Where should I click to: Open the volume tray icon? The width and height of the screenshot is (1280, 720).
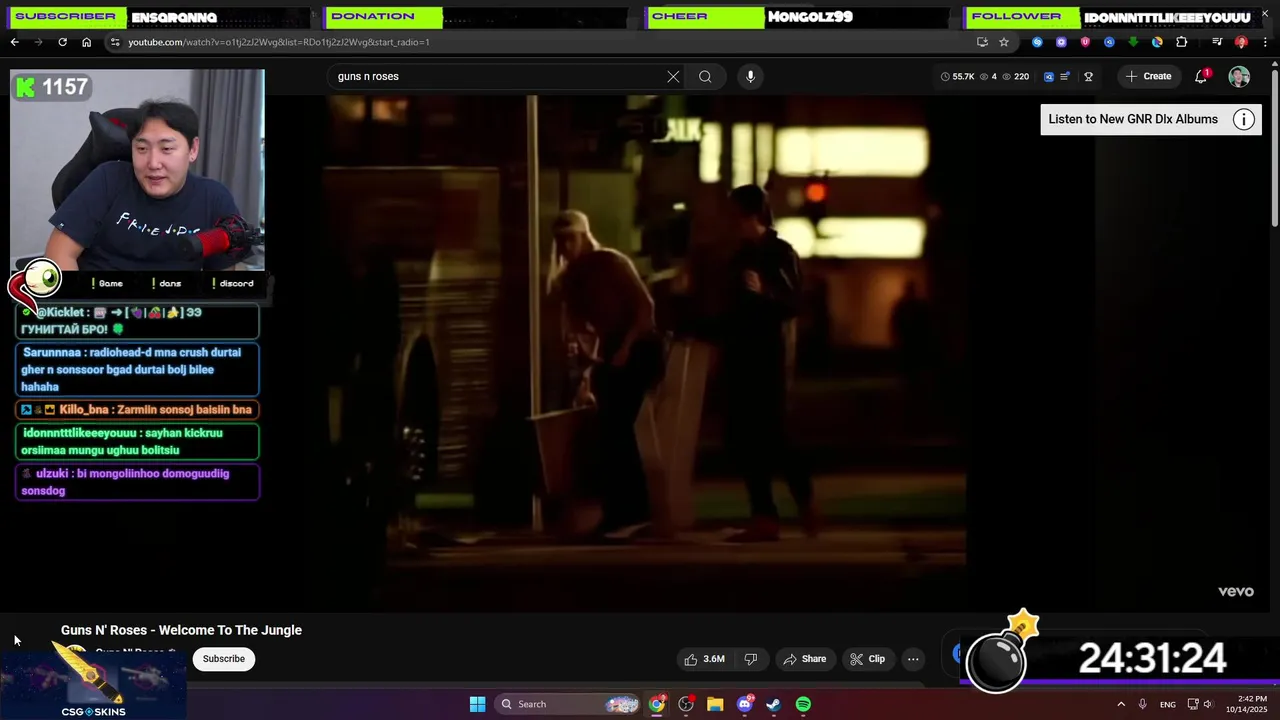(1208, 704)
